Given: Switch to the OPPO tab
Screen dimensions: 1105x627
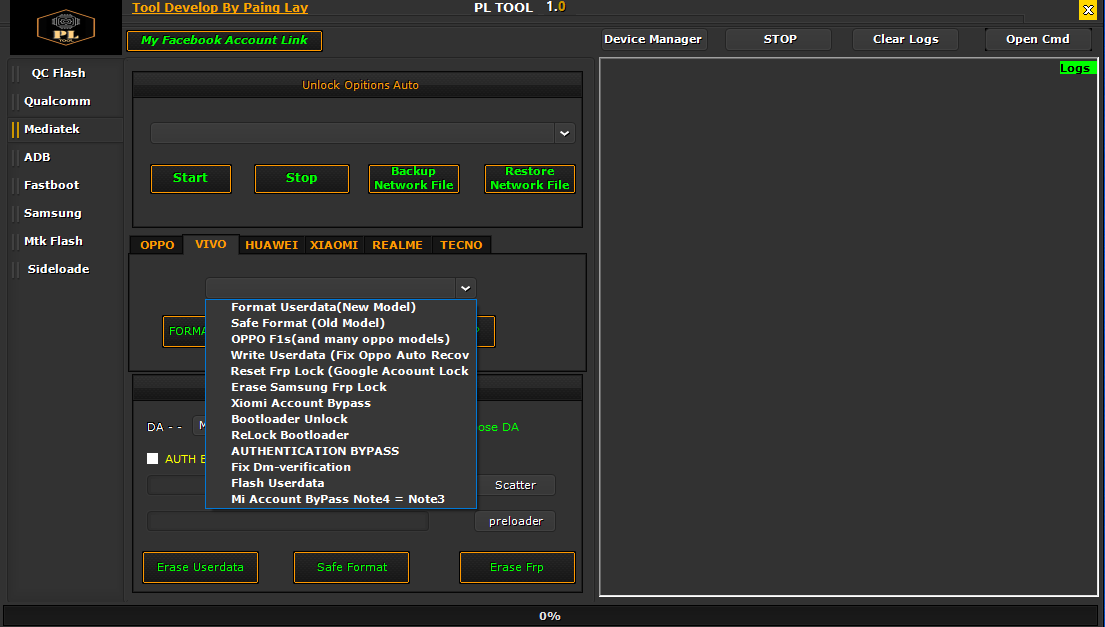Looking at the screenshot, I should [x=156, y=245].
